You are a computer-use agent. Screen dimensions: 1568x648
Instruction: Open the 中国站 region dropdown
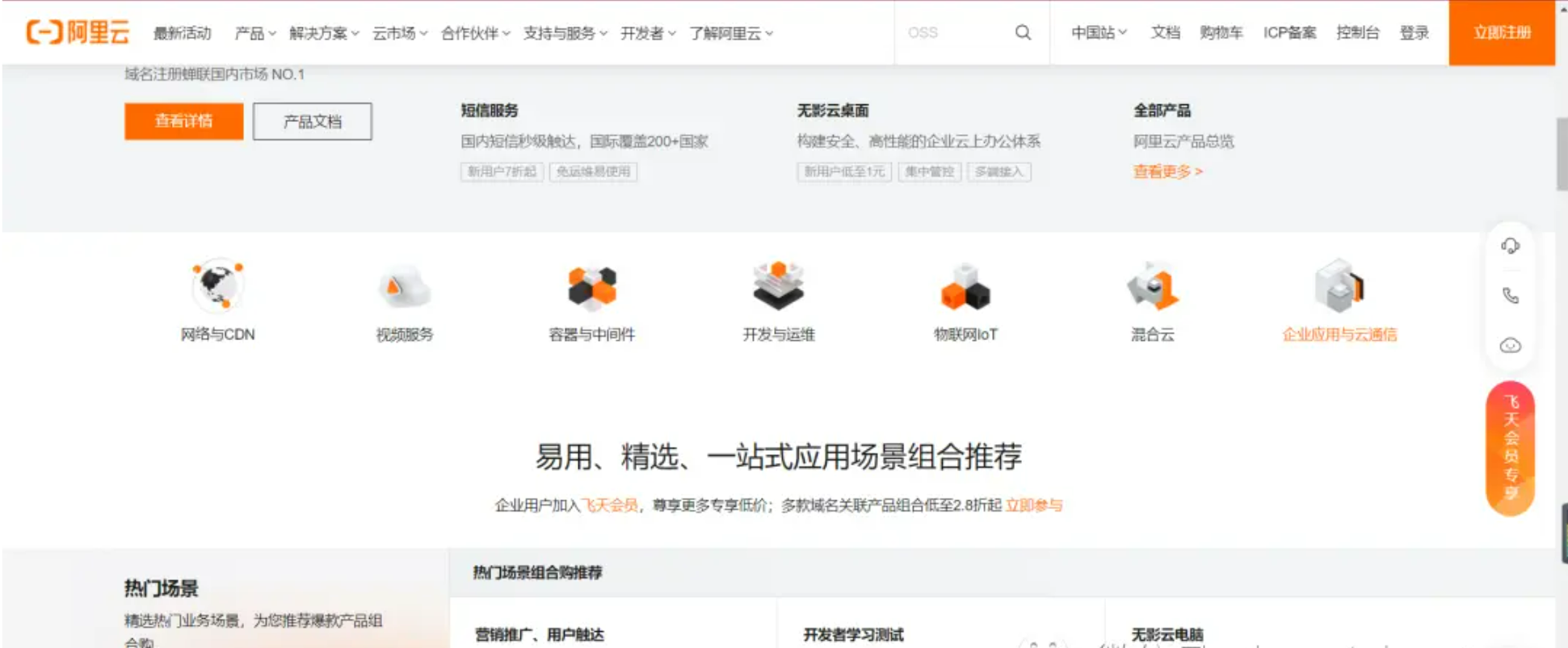pyautogui.click(x=1099, y=32)
